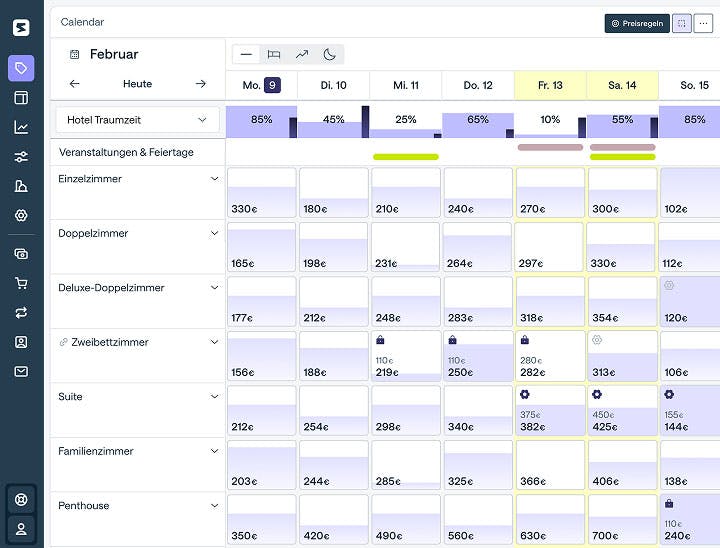Click the Heute button
The height and width of the screenshot is (548, 720).
click(x=137, y=84)
